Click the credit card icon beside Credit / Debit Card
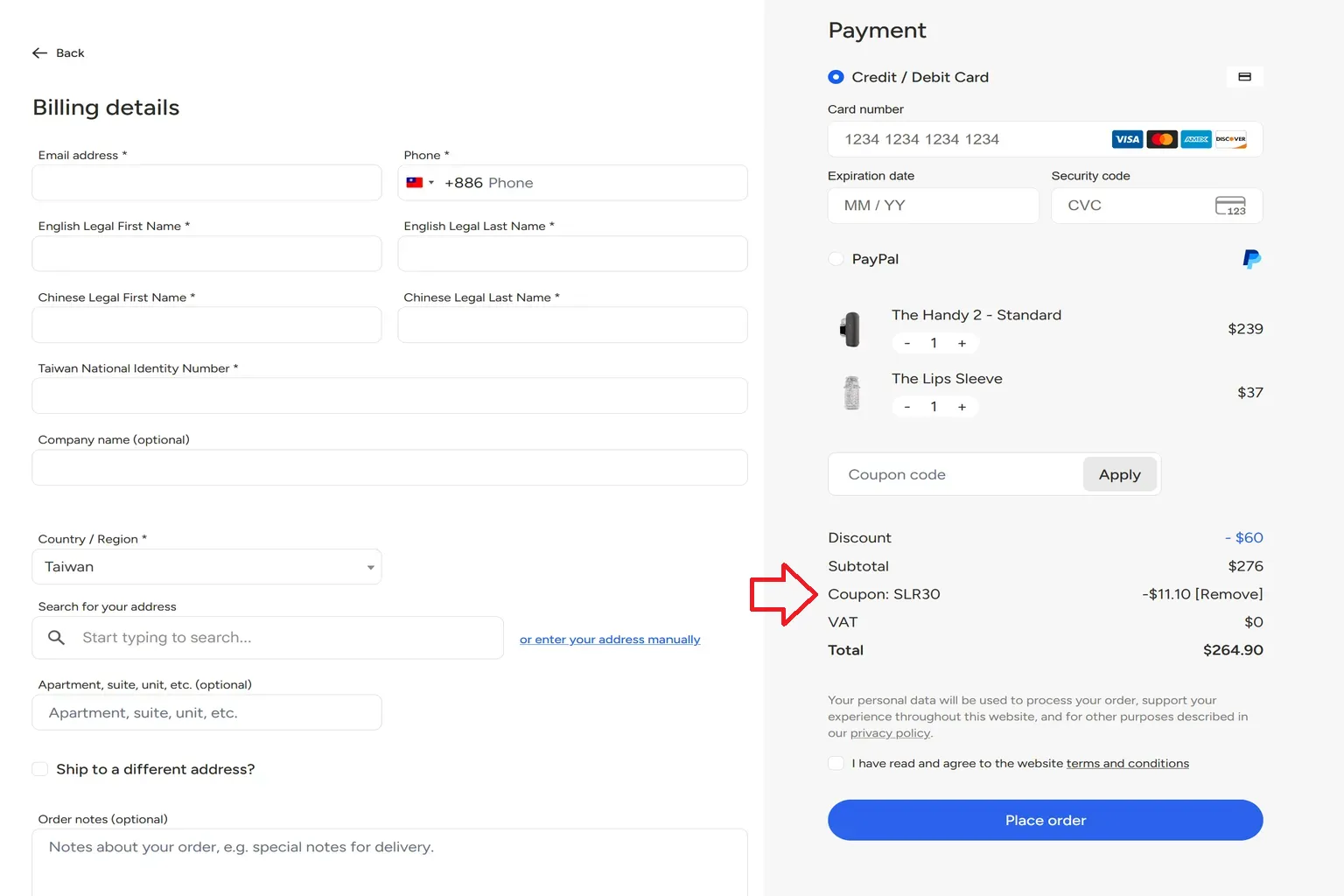The image size is (1344, 896). click(1244, 77)
